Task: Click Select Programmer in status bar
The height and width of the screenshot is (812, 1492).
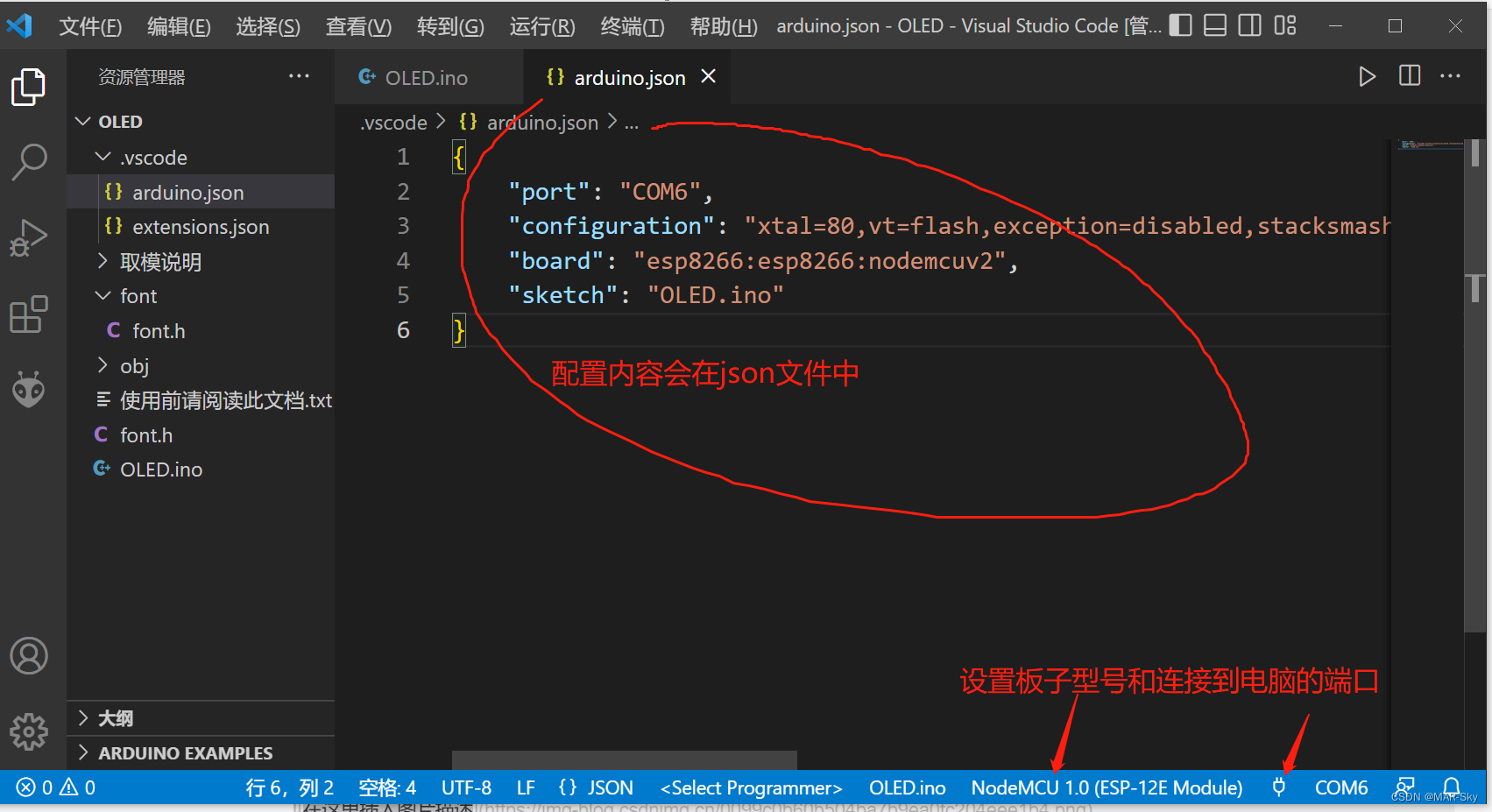Action: (x=750, y=787)
